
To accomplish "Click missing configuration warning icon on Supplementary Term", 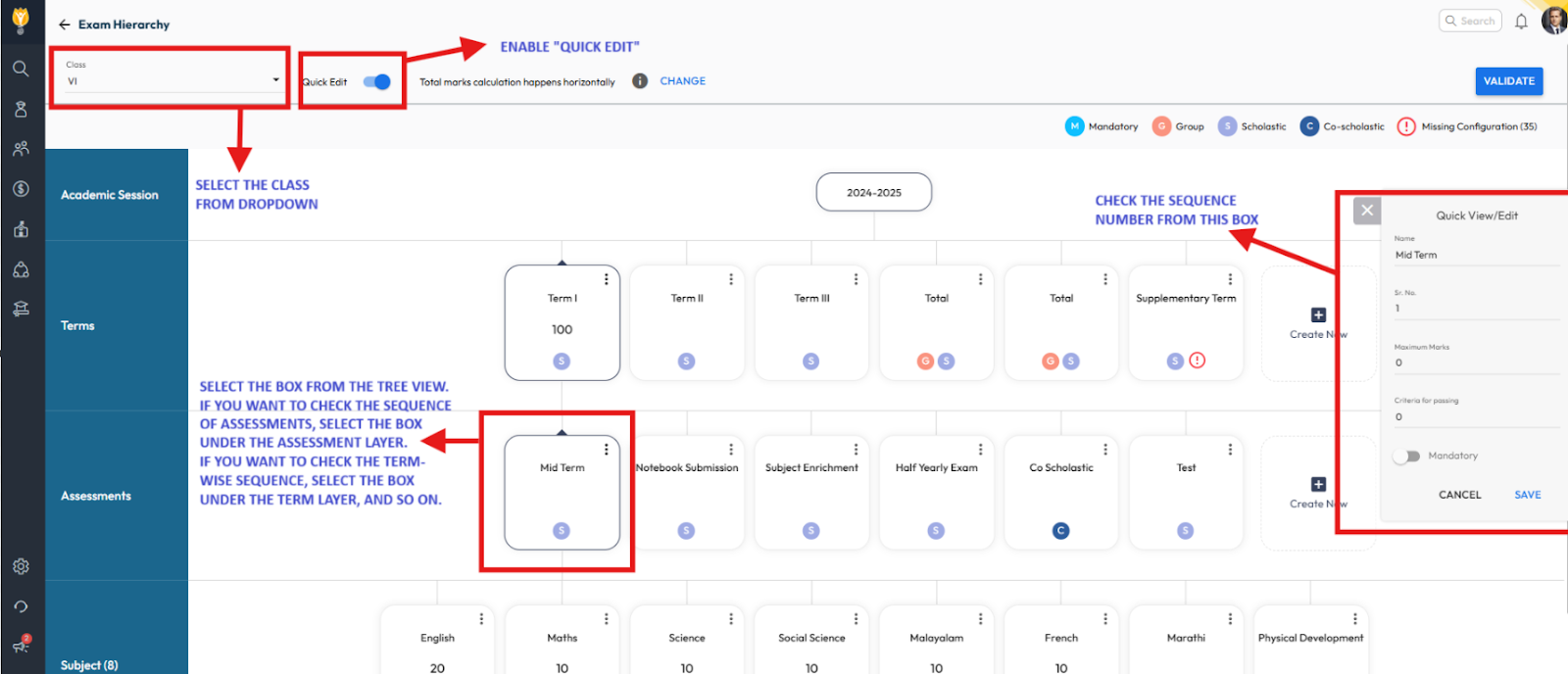I will [1197, 361].
